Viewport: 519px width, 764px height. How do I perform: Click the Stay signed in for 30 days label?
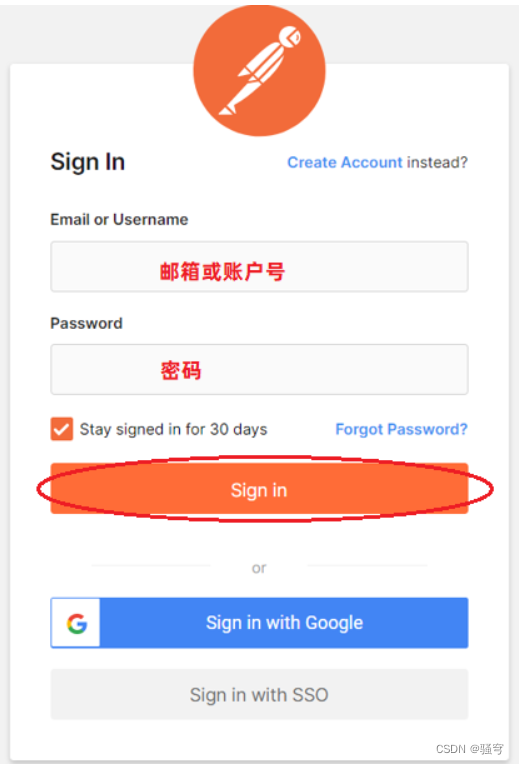tap(173, 429)
